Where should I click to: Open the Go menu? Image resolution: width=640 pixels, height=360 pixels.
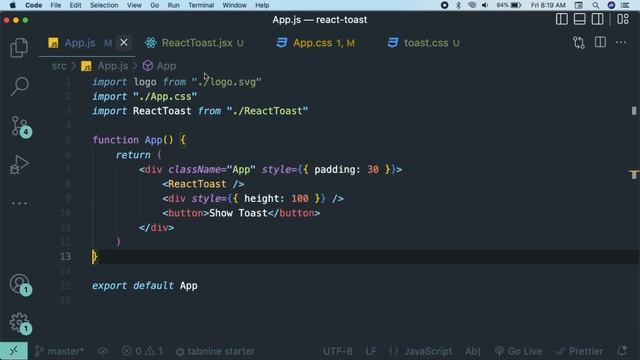[154, 5]
